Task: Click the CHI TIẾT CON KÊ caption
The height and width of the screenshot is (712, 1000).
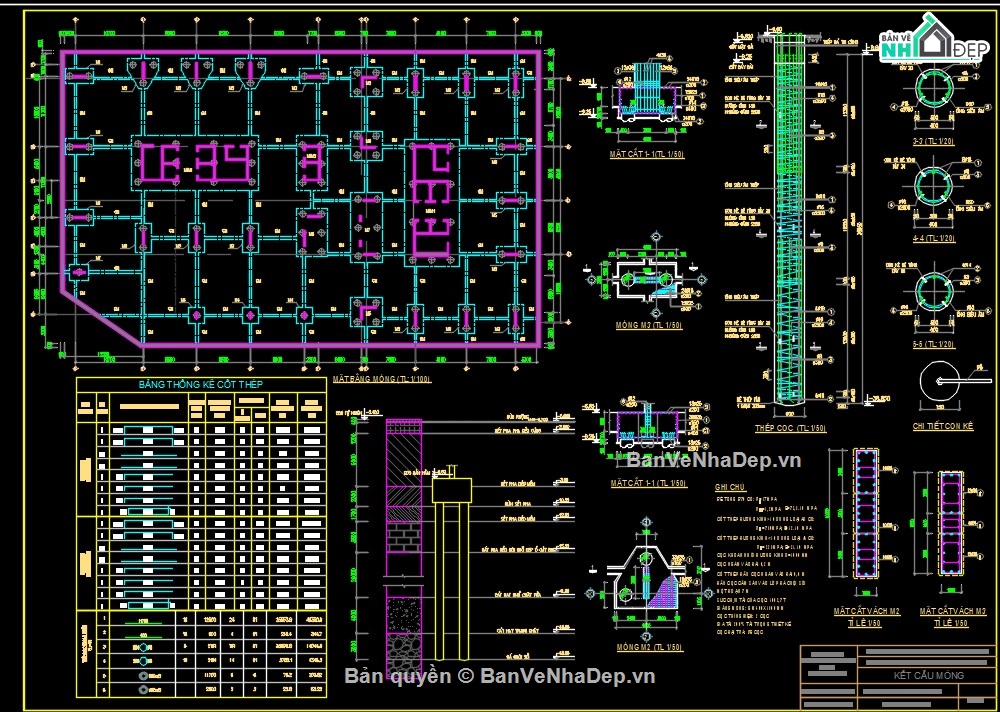Action: click(x=943, y=426)
